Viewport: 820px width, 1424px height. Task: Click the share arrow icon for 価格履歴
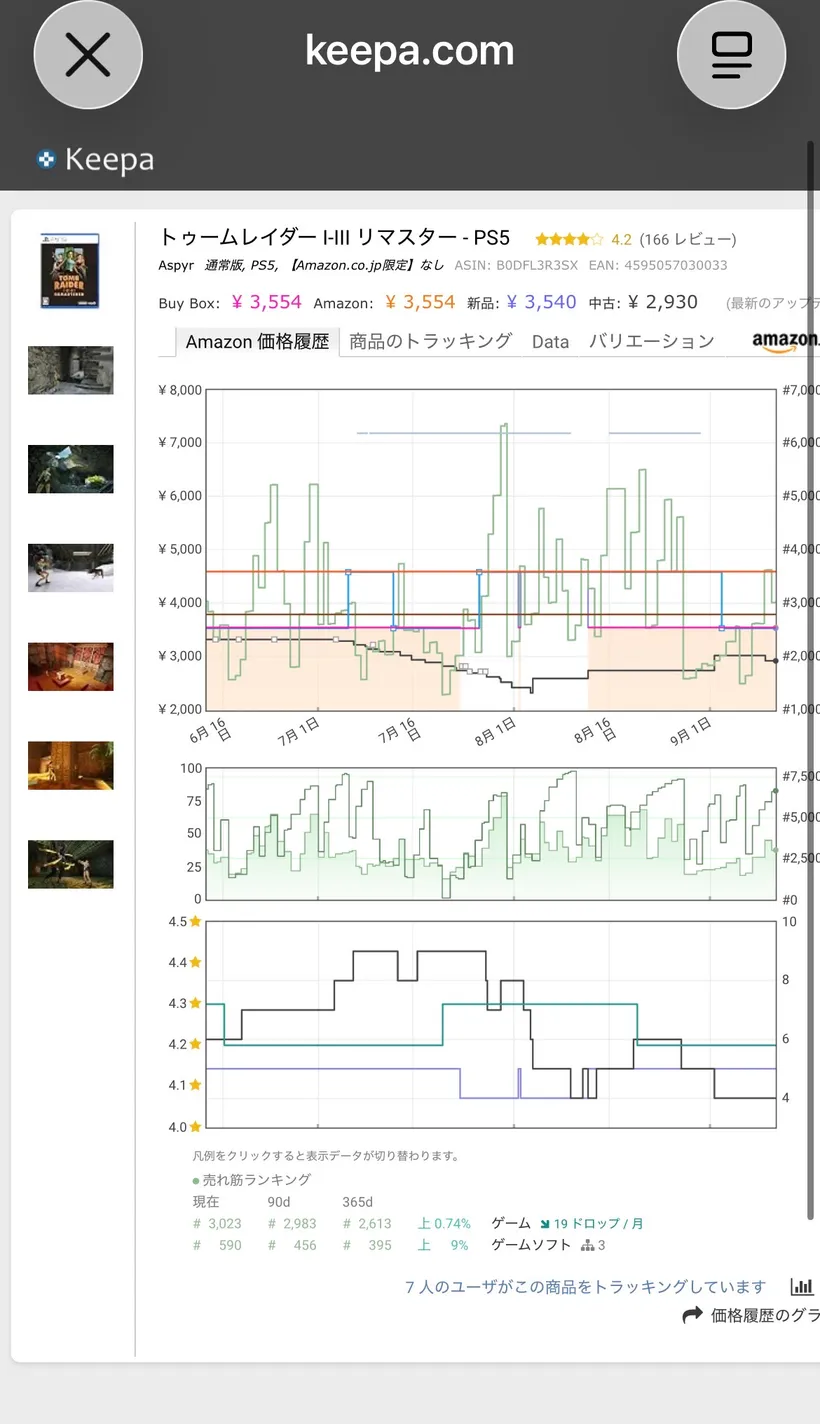coord(692,1316)
